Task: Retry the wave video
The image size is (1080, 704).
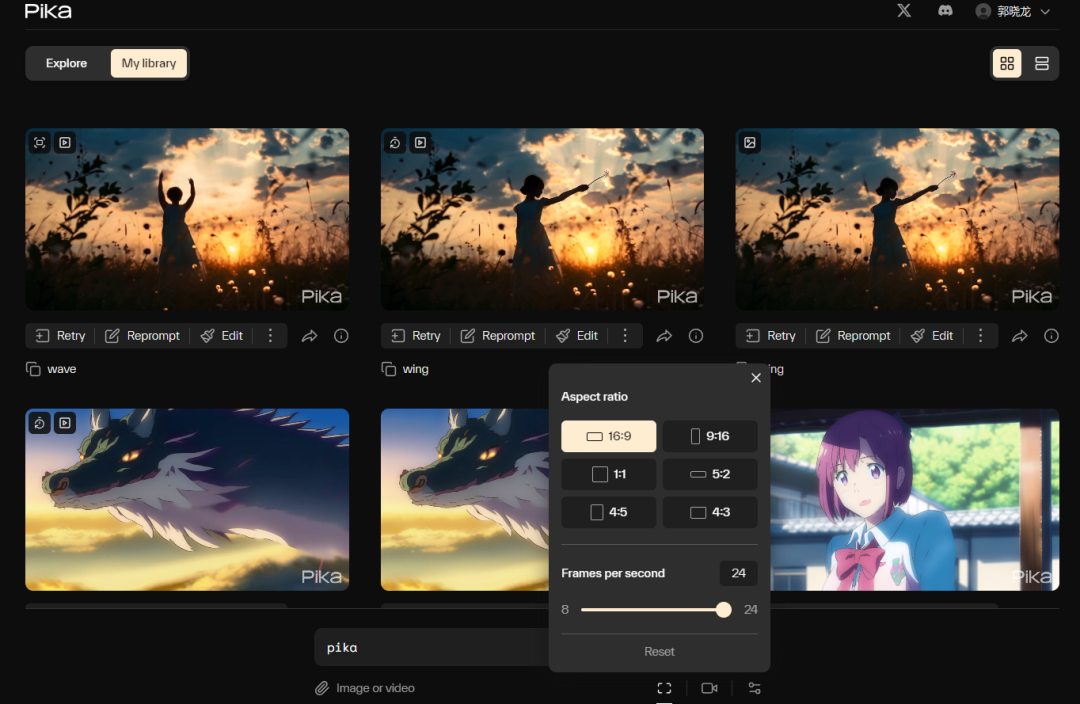Action: point(61,335)
